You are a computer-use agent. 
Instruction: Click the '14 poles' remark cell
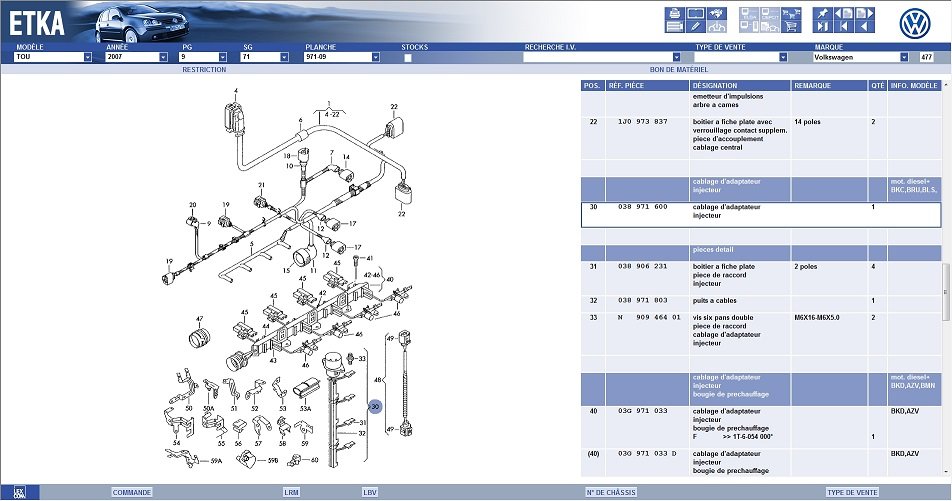pos(807,122)
